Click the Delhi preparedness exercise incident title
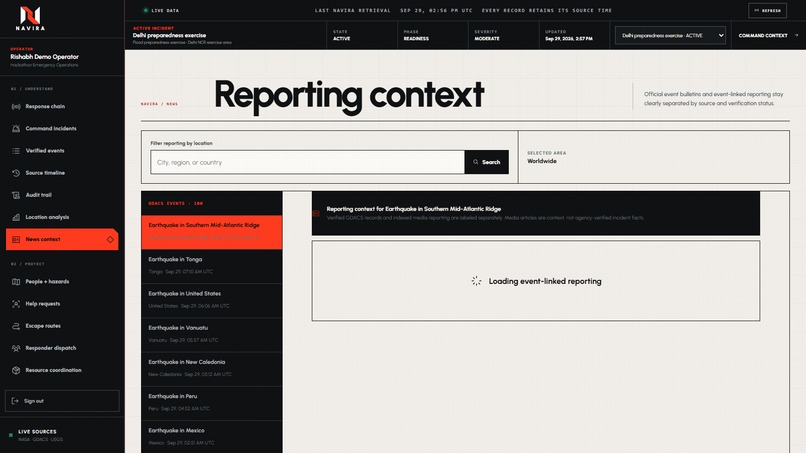 [169, 35]
